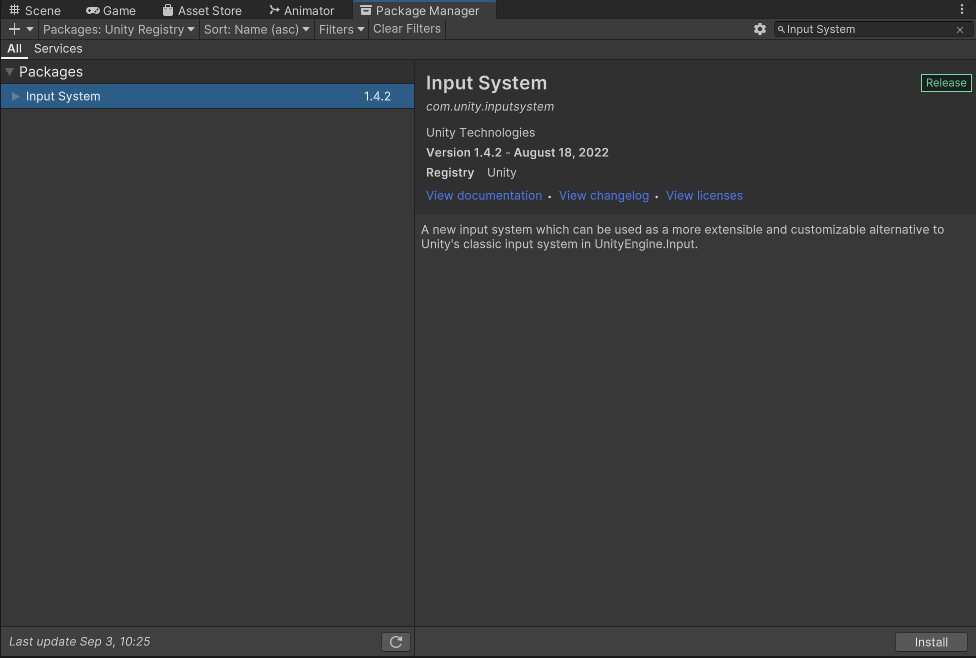
Task: Open the View changelog link
Action: (x=604, y=195)
